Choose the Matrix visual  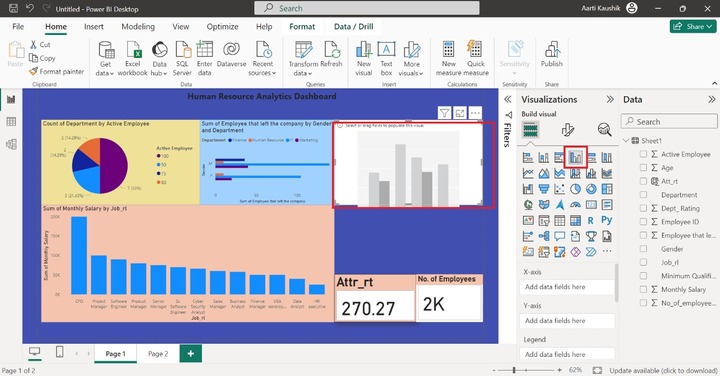[575, 221]
